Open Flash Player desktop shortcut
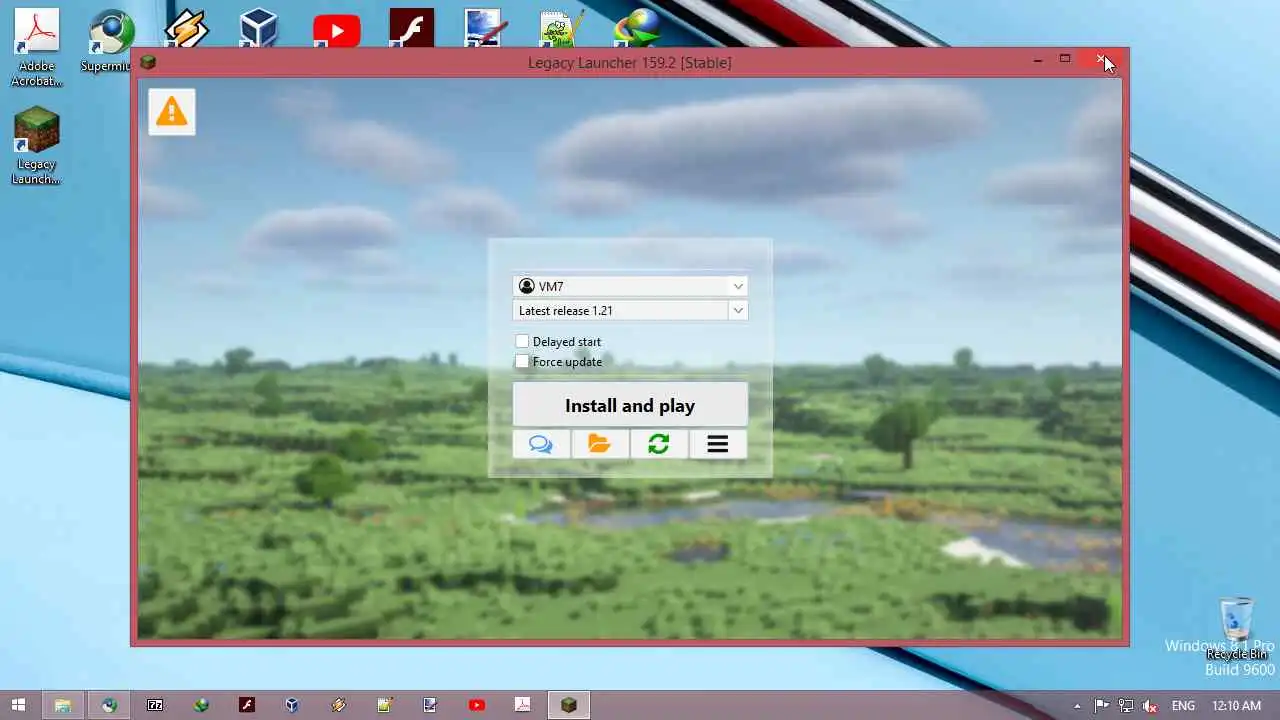This screenshot has height=720, width=1280. click(411, 29)
